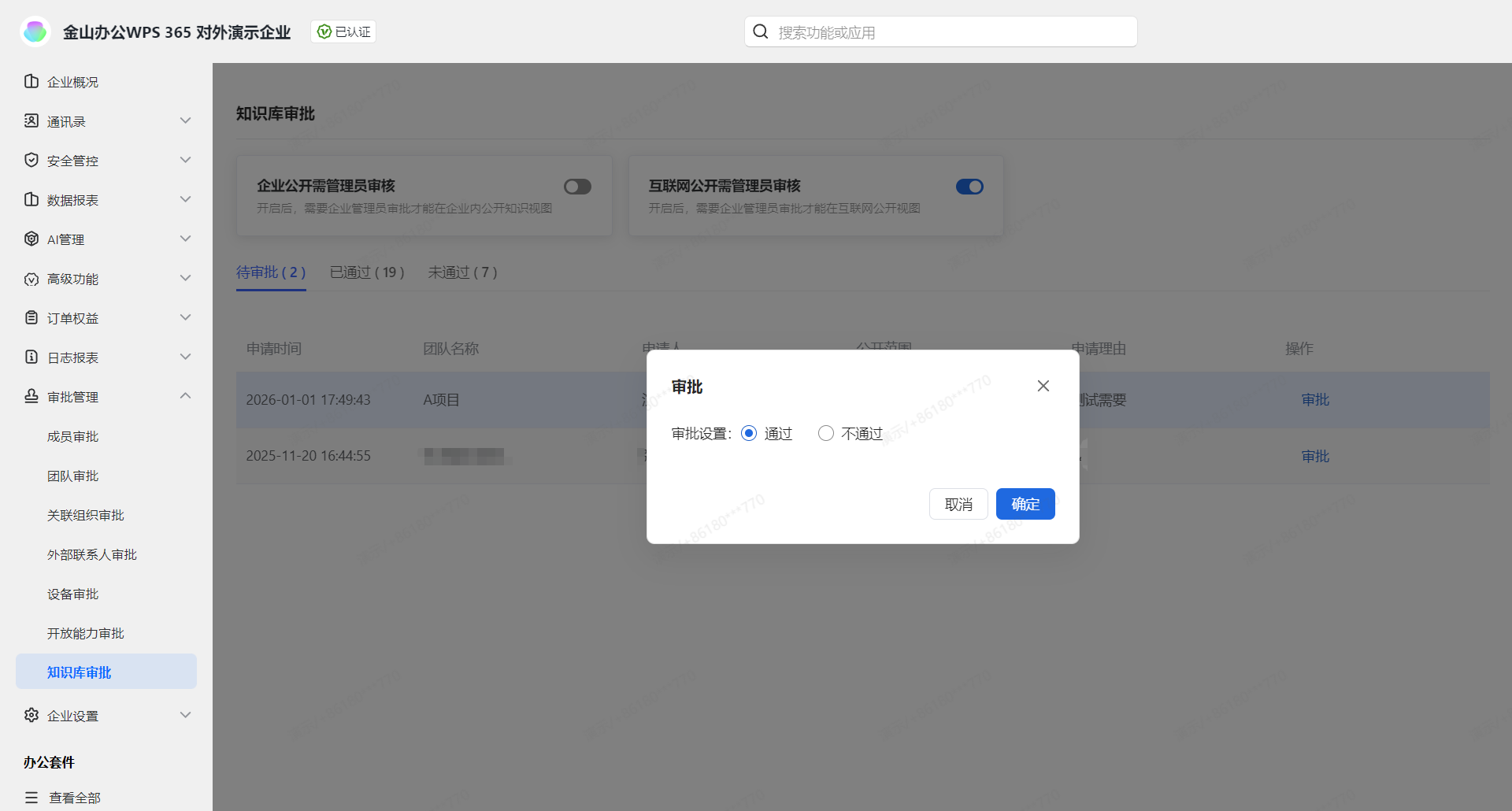Click the 查看全部 list icon
This screenshot has width=1512, height=811.
tap(31, 798)
